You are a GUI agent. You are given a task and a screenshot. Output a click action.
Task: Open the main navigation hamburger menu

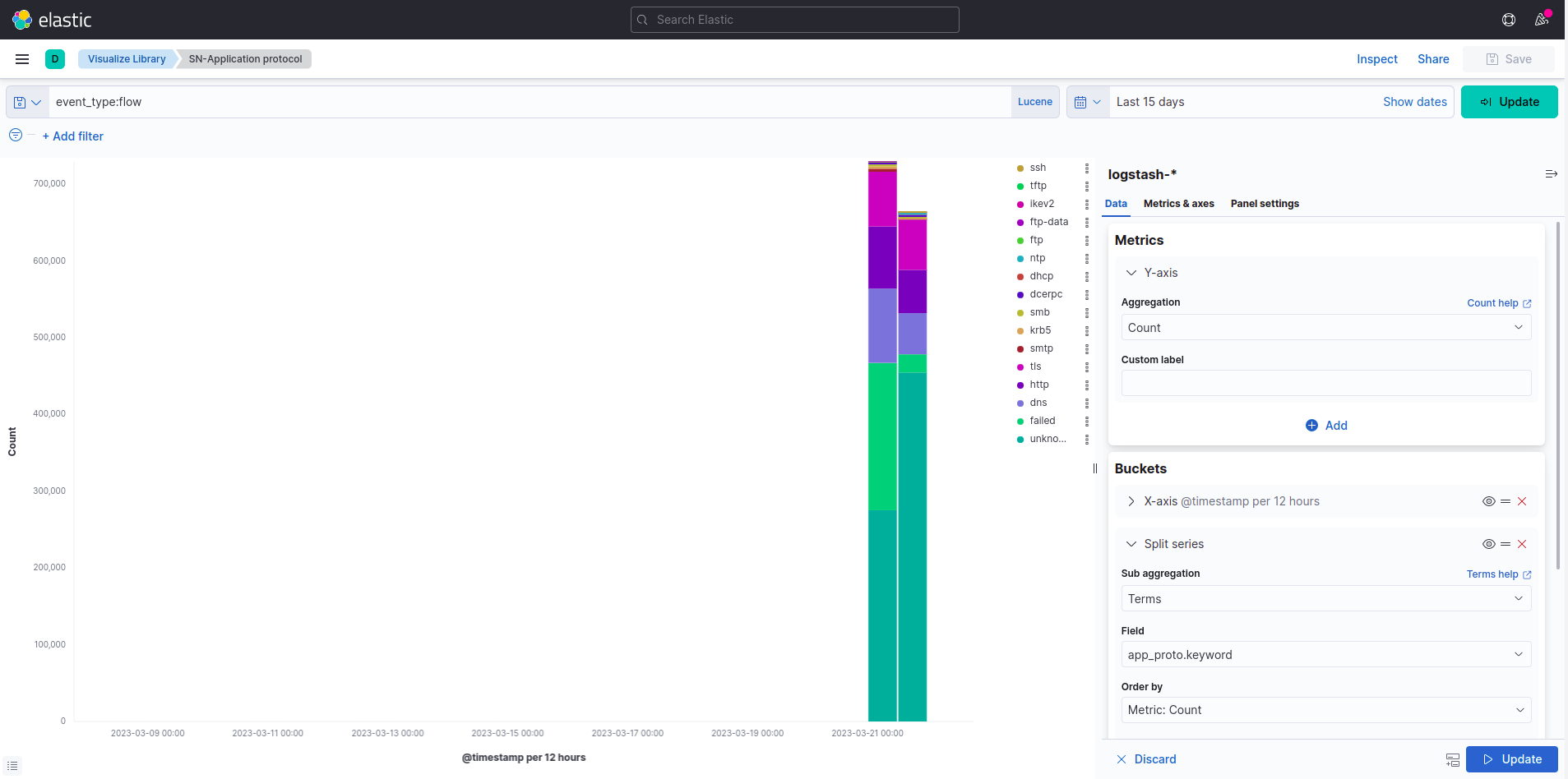22,59
